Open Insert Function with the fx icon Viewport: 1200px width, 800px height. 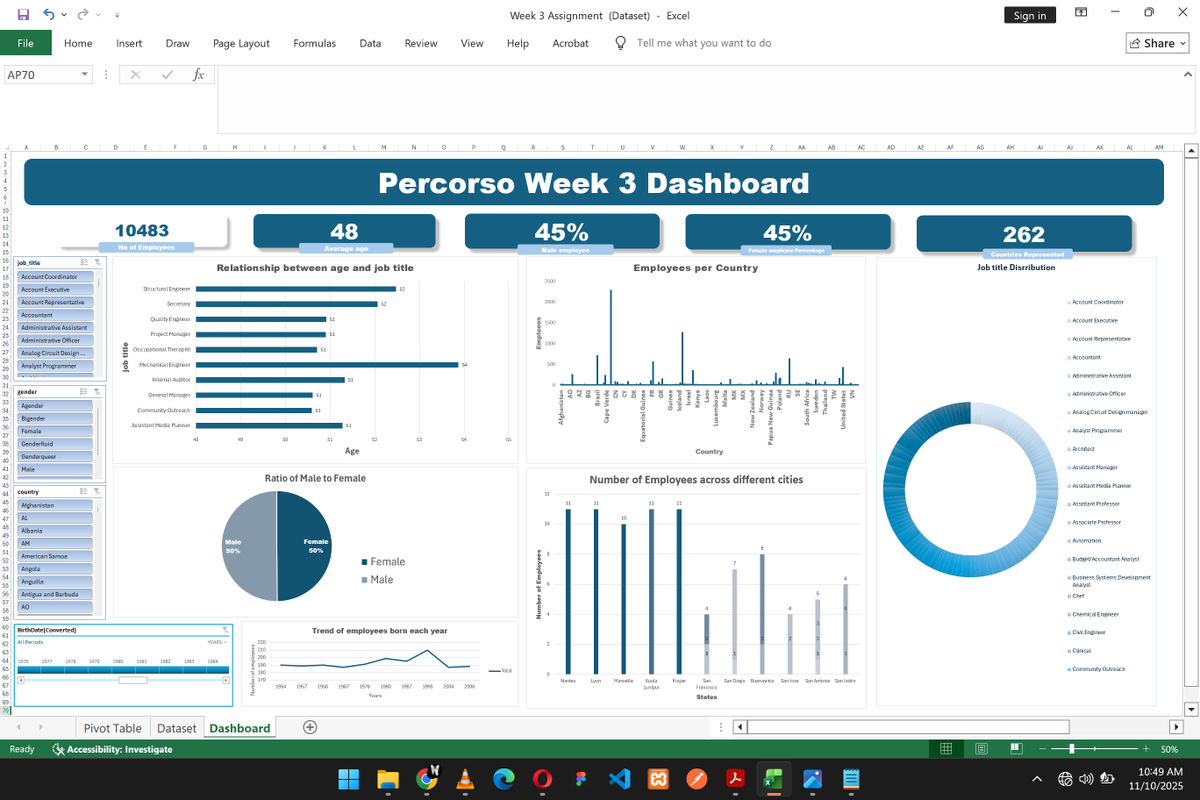click(x=198, y=74)
